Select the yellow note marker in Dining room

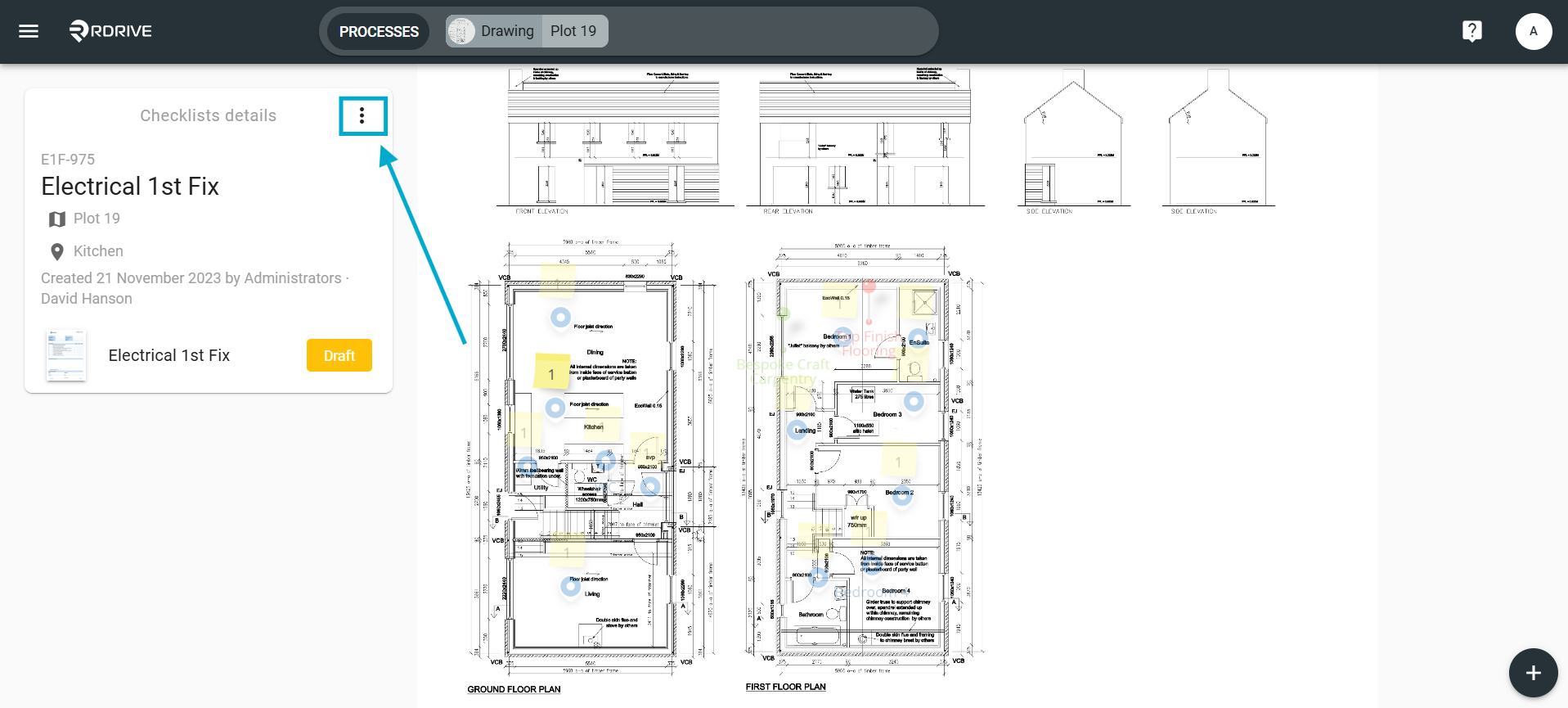pos(551,372)
